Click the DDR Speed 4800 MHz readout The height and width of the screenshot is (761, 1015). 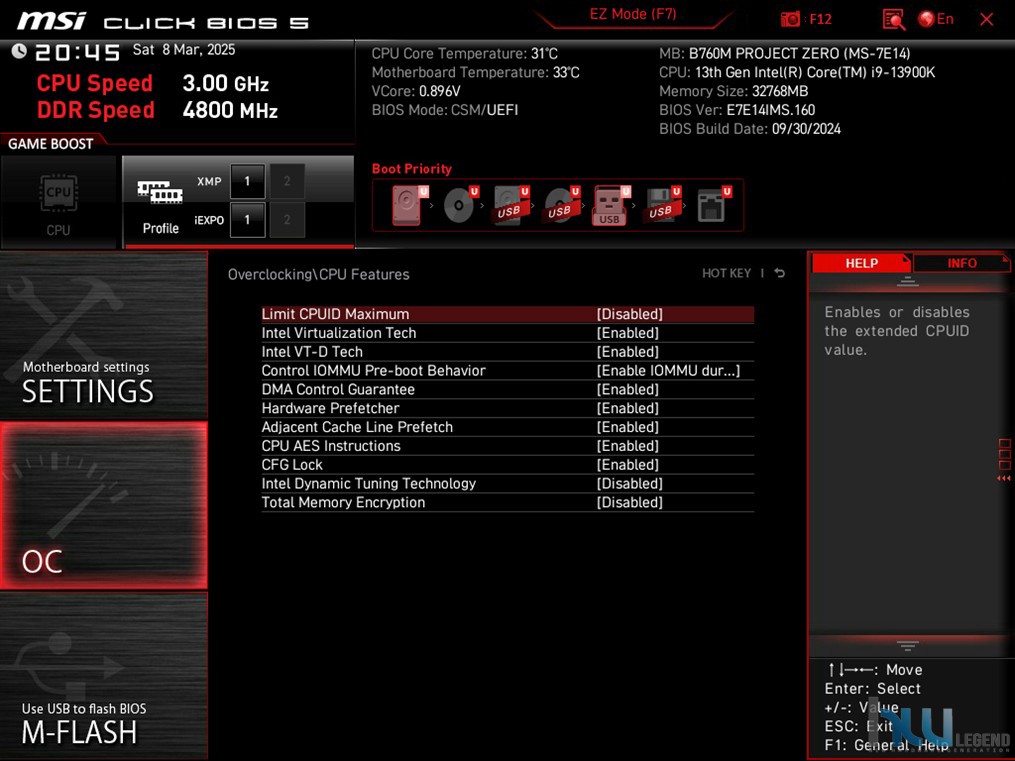[157, 109]
